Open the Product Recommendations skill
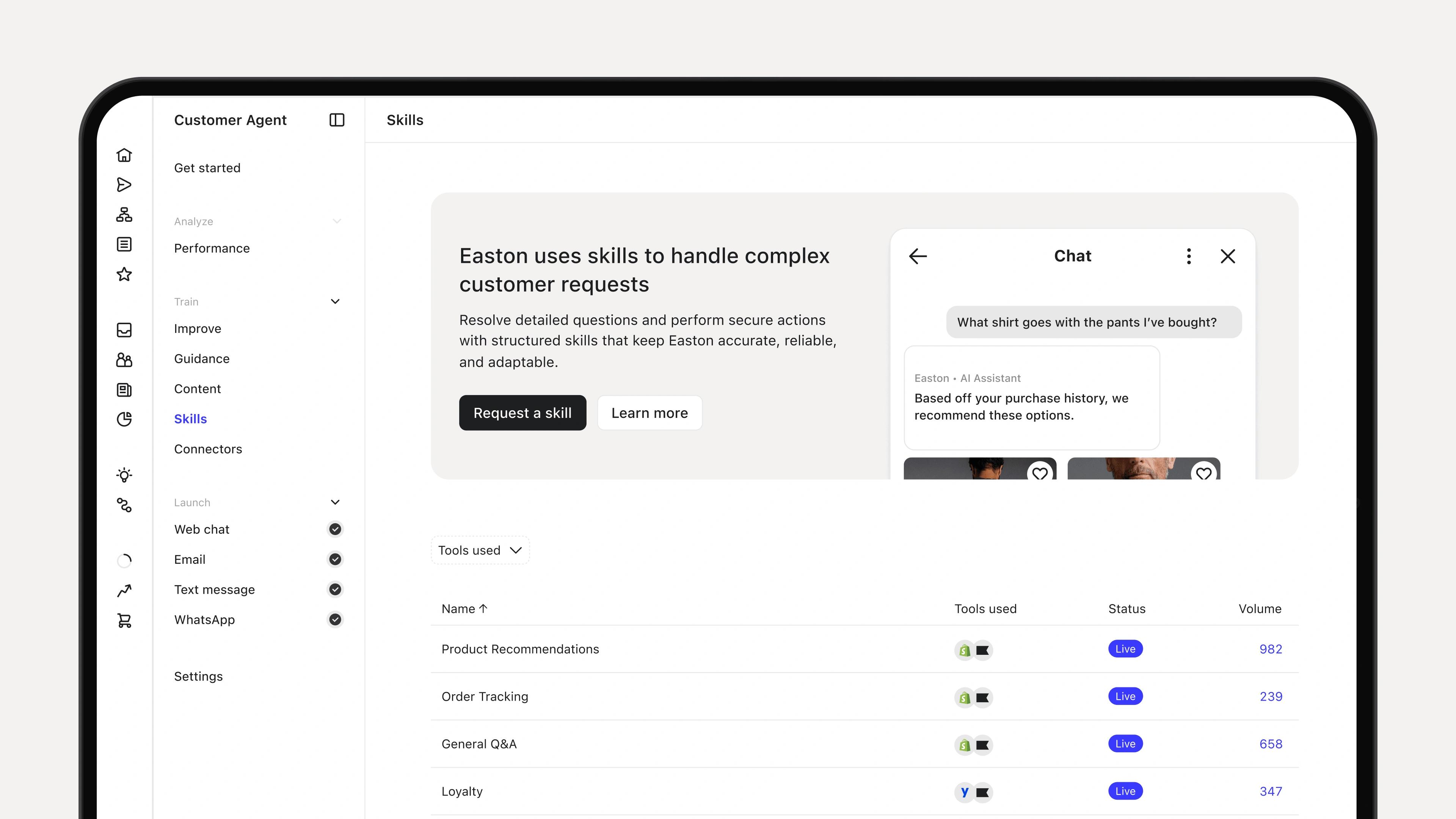 pos(520,649)
